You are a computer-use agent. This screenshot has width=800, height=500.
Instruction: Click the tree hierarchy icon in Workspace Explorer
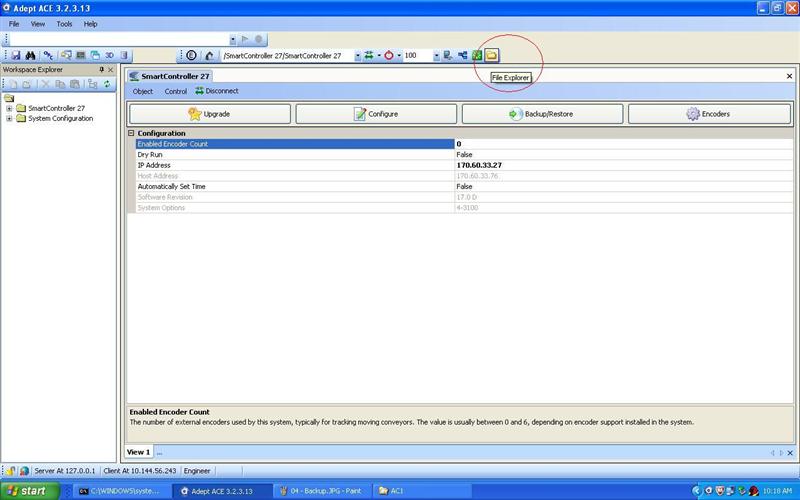tap(92, 84)
